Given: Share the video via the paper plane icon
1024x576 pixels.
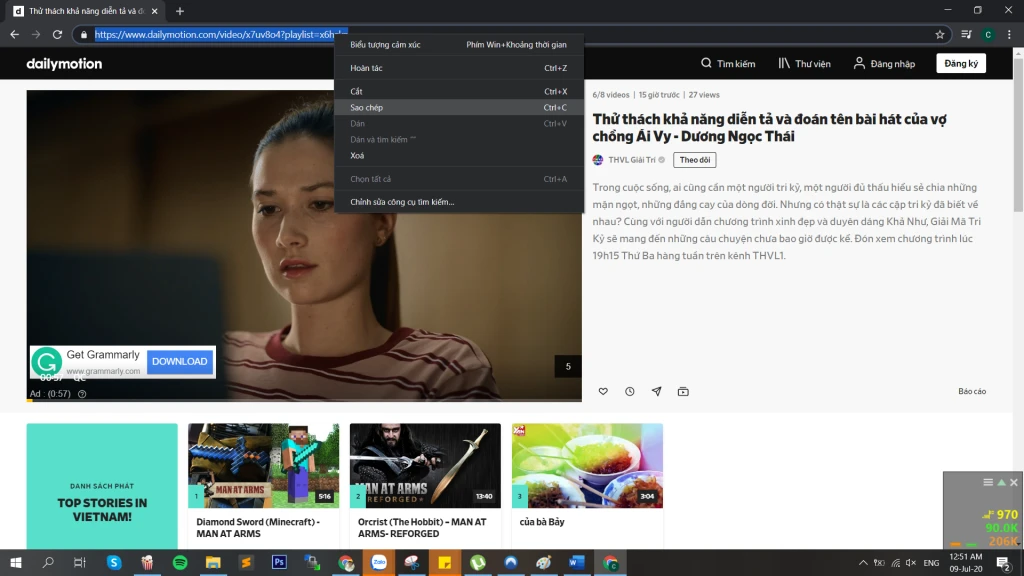Looking at the screenshot, I should click(x=656, y=392).
